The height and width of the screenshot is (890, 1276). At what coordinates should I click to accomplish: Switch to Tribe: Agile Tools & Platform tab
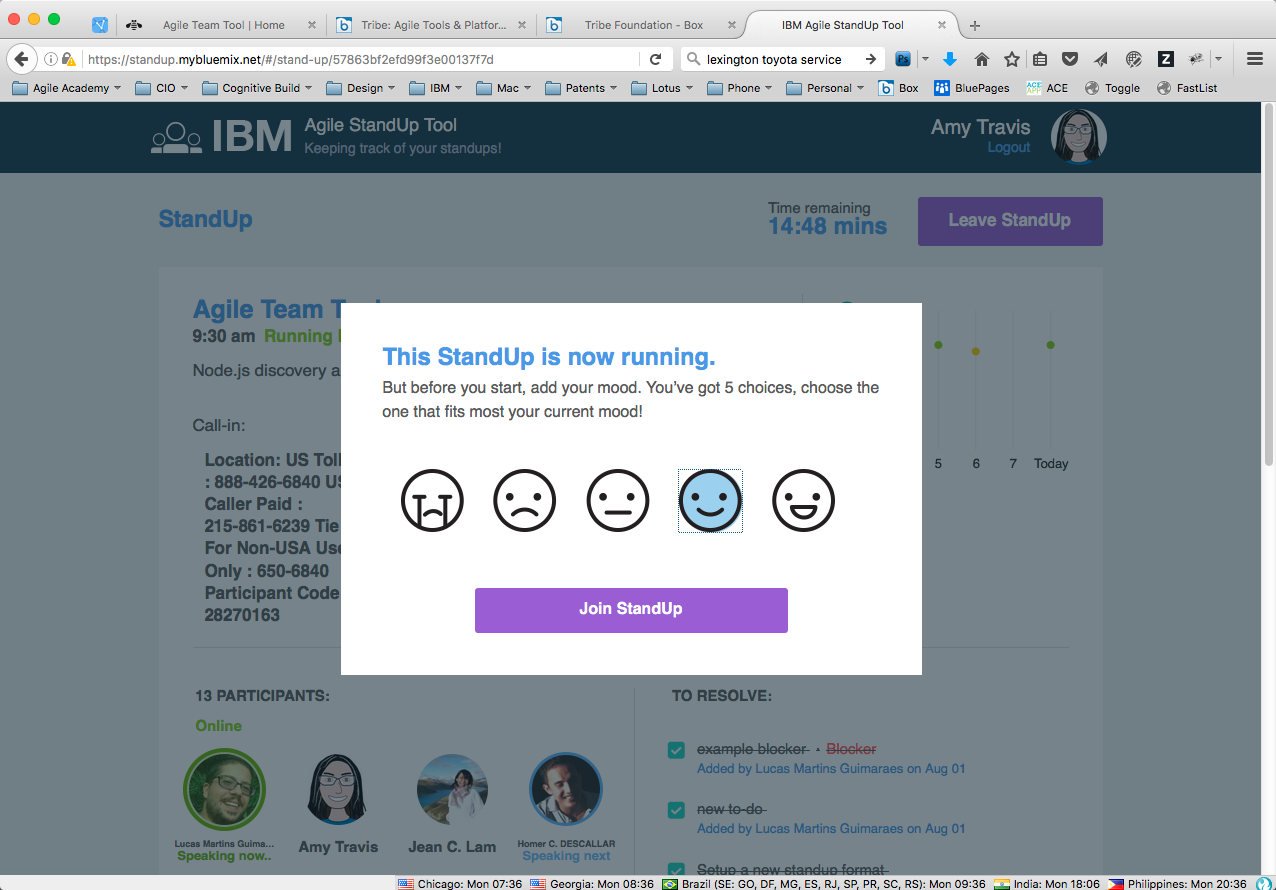point(431,25)
